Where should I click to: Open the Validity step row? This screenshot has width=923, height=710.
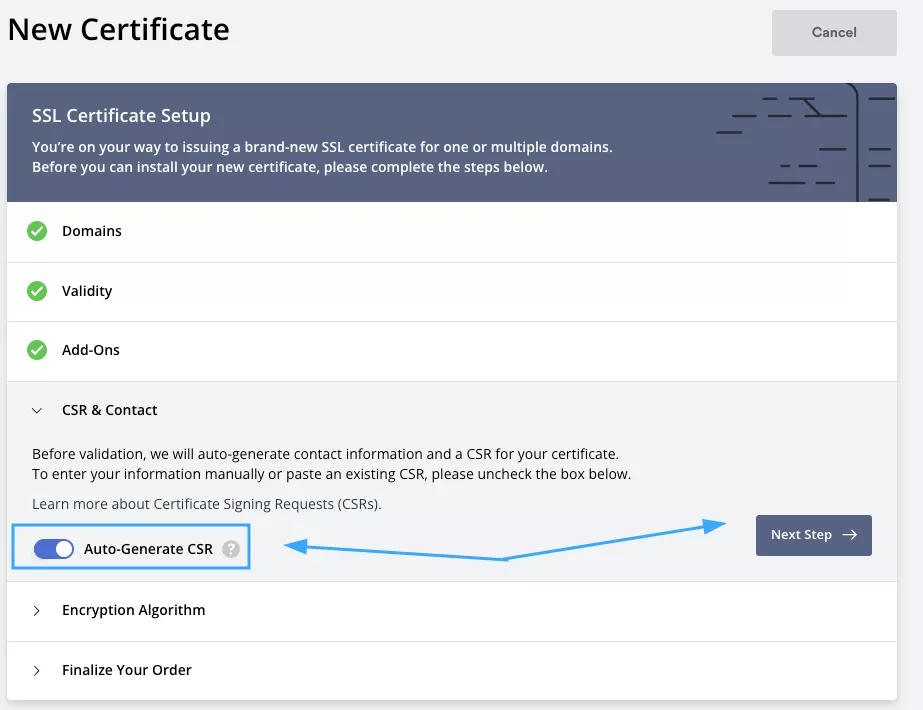click(87, 291)
